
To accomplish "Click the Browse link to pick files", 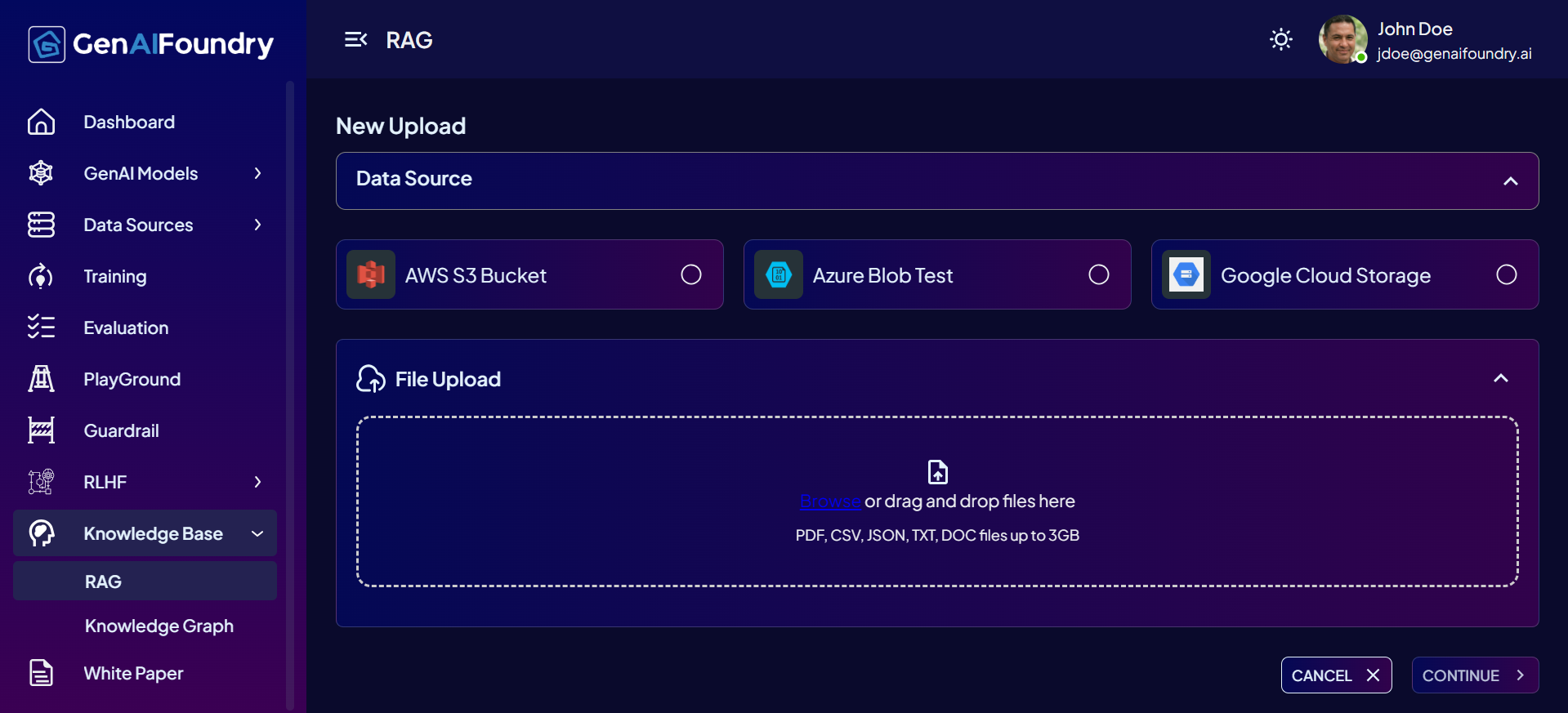I will click(x=830, y=501).
